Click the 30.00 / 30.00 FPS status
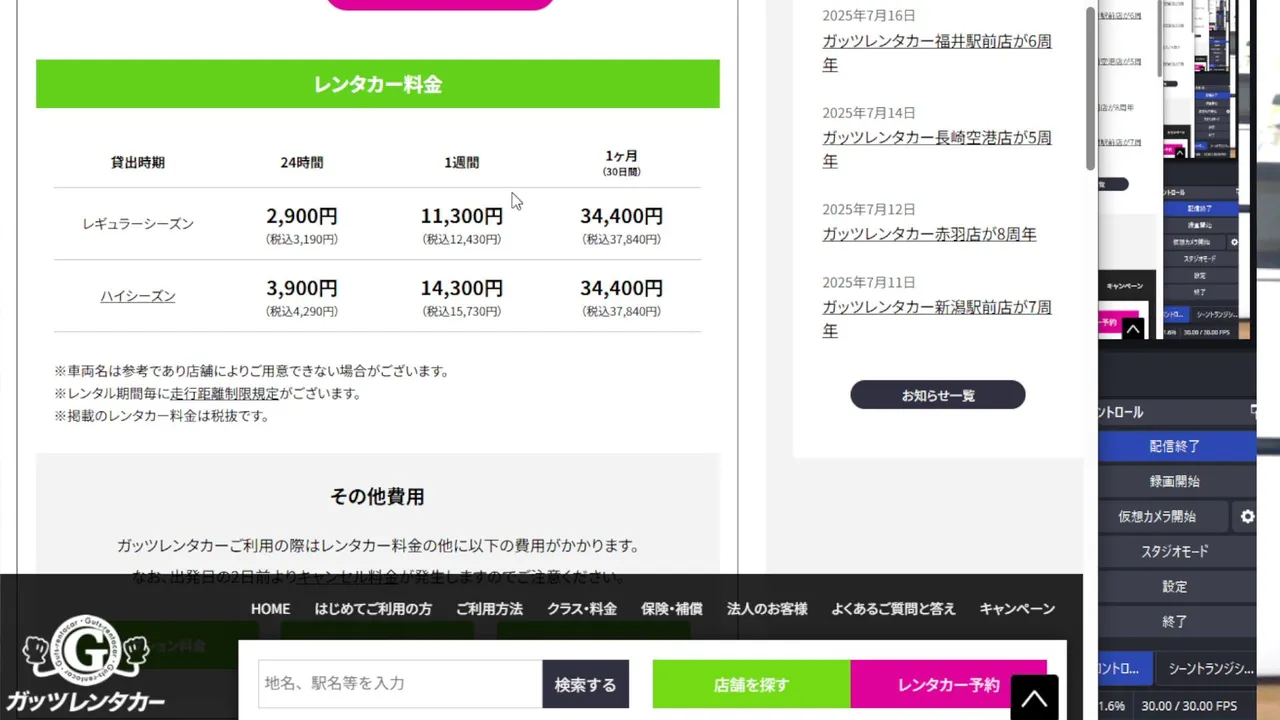1280x720 pixels. click(1189, 706)
